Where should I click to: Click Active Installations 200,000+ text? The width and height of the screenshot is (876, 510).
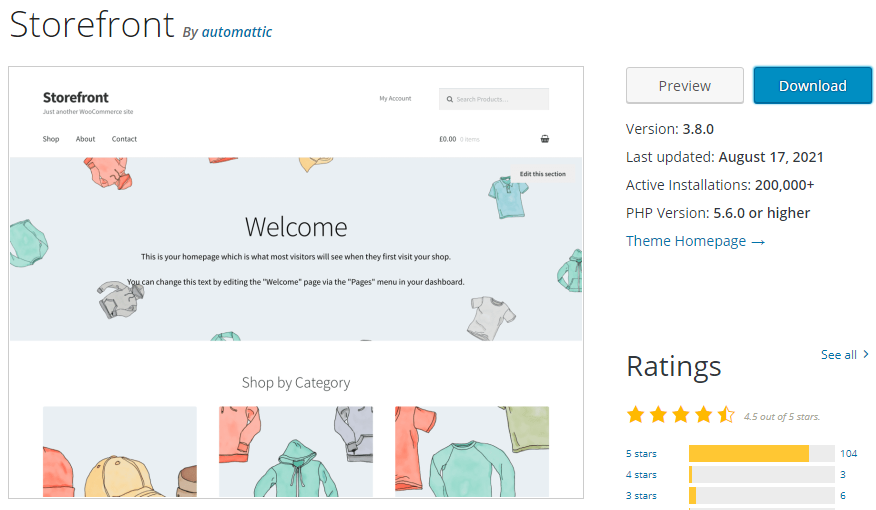click(x=720, y=185)
